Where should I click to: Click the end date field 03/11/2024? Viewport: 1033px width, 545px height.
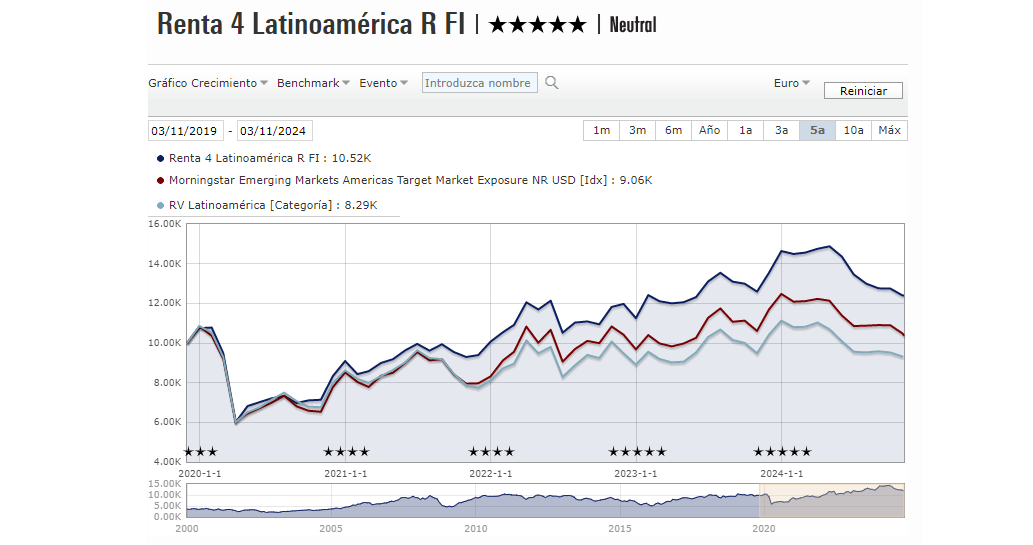(x=274, y=130)
